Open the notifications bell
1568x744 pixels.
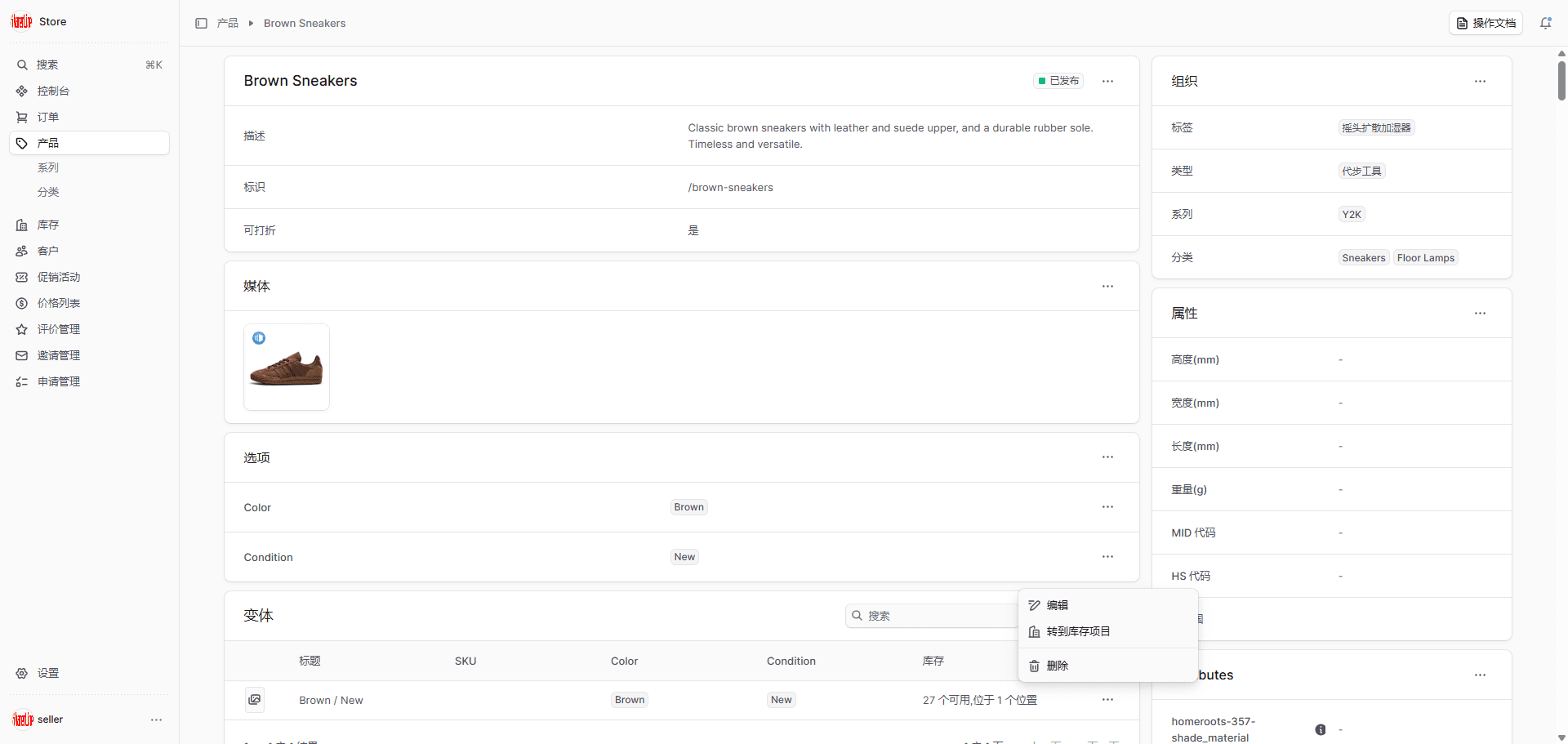coord(1545,24)
